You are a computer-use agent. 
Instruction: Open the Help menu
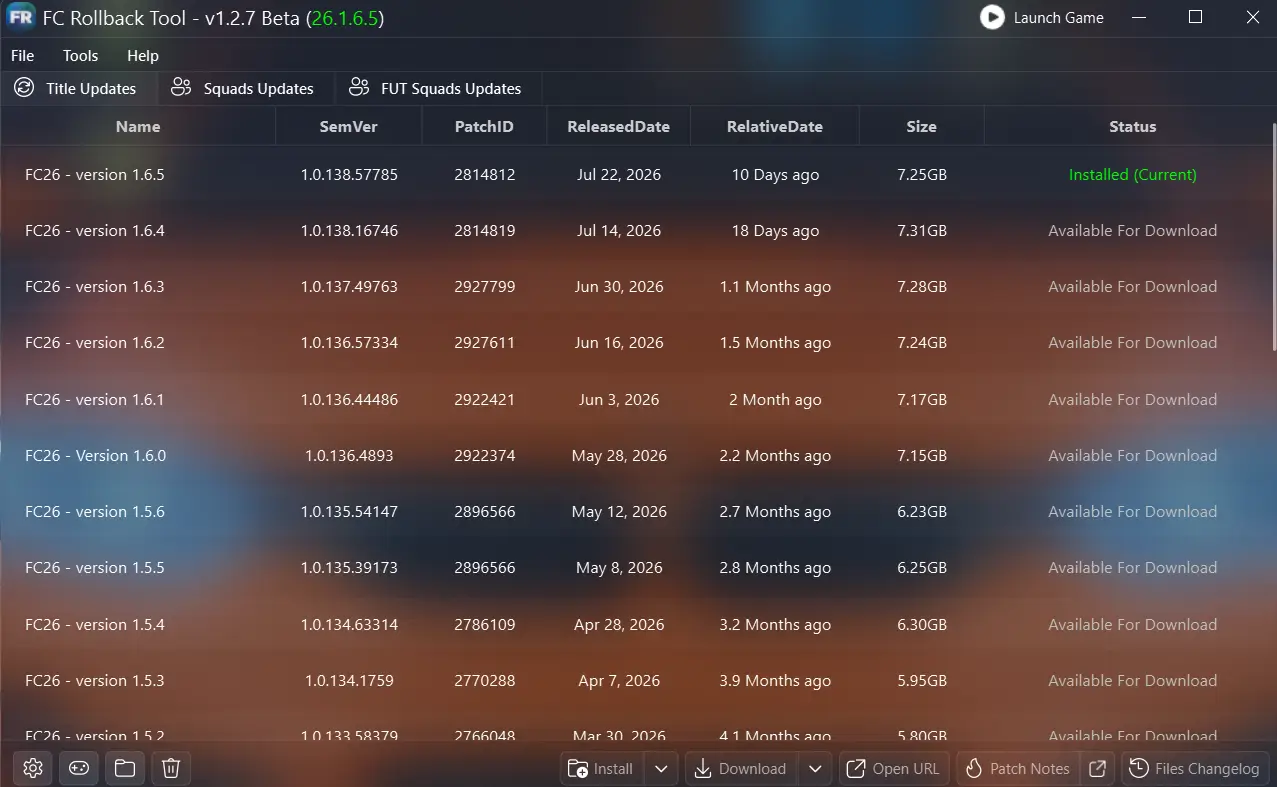click(x=143, y=56)
